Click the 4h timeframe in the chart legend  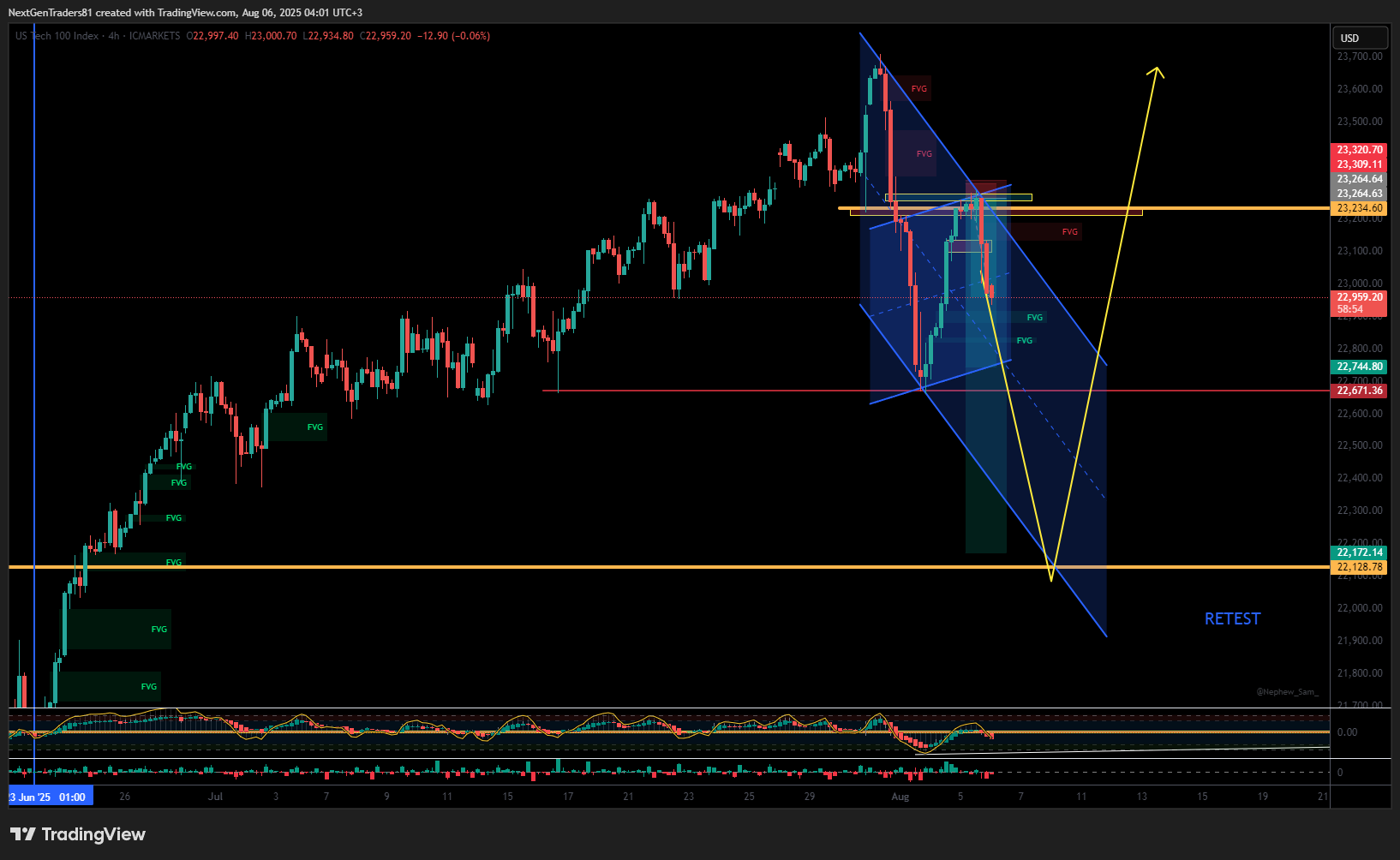114,36
